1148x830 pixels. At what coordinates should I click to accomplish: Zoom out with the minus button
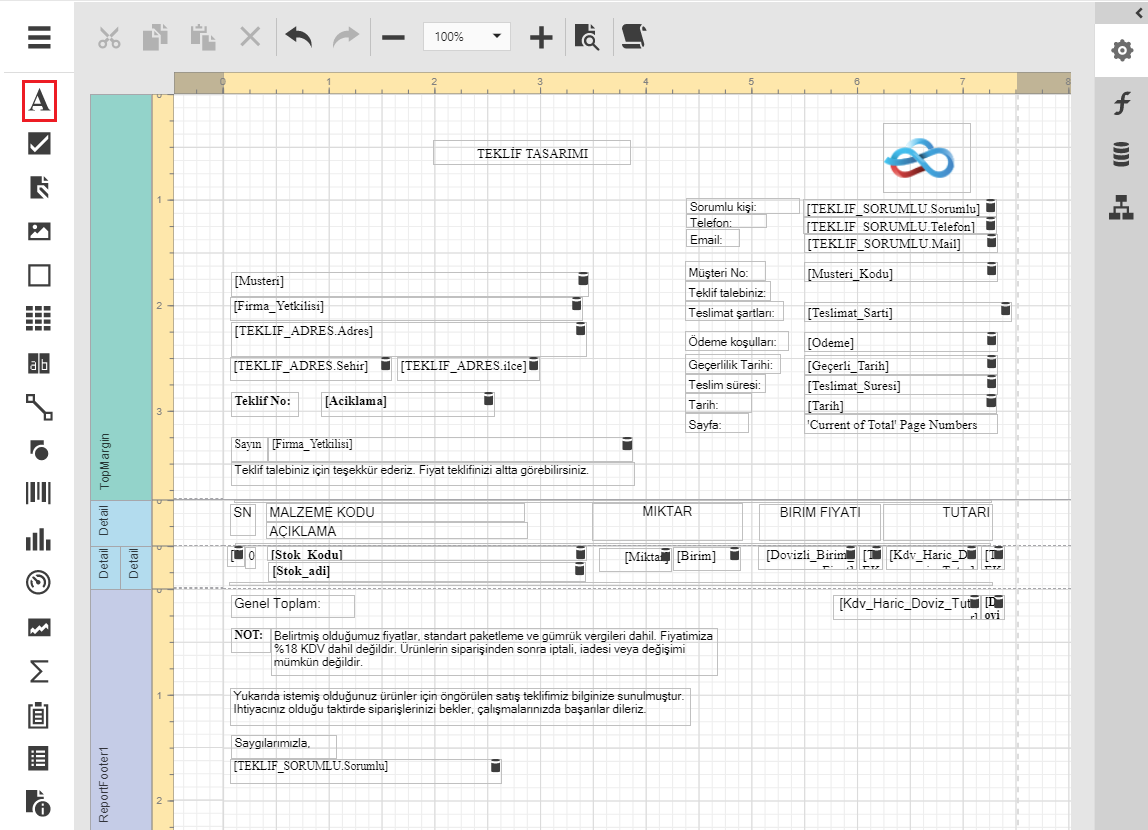coord(393,38)
